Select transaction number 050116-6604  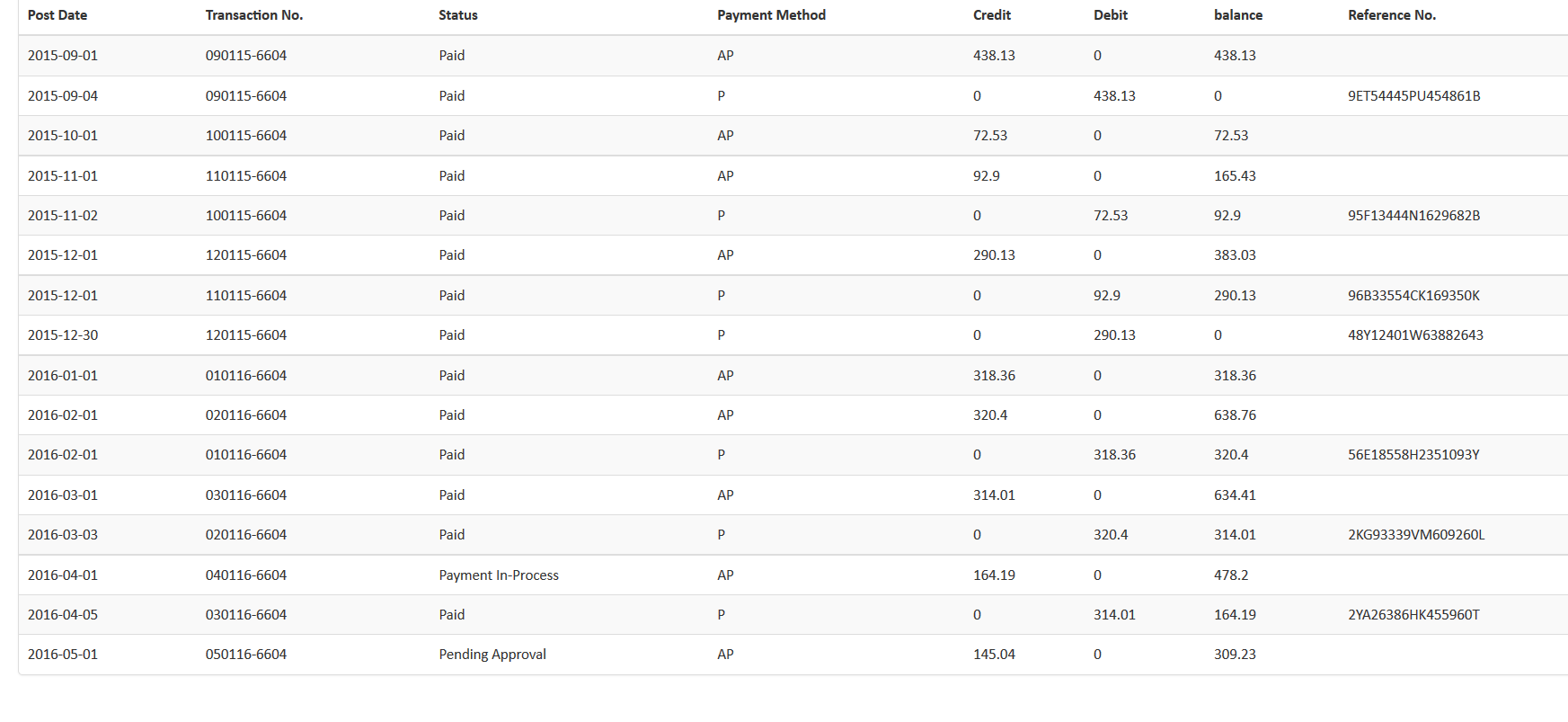[246, 655]
